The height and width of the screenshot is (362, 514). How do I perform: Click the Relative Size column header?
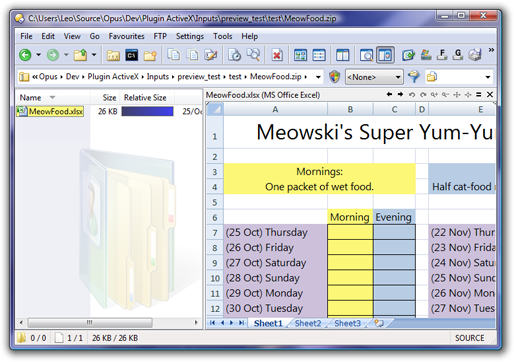145,98
